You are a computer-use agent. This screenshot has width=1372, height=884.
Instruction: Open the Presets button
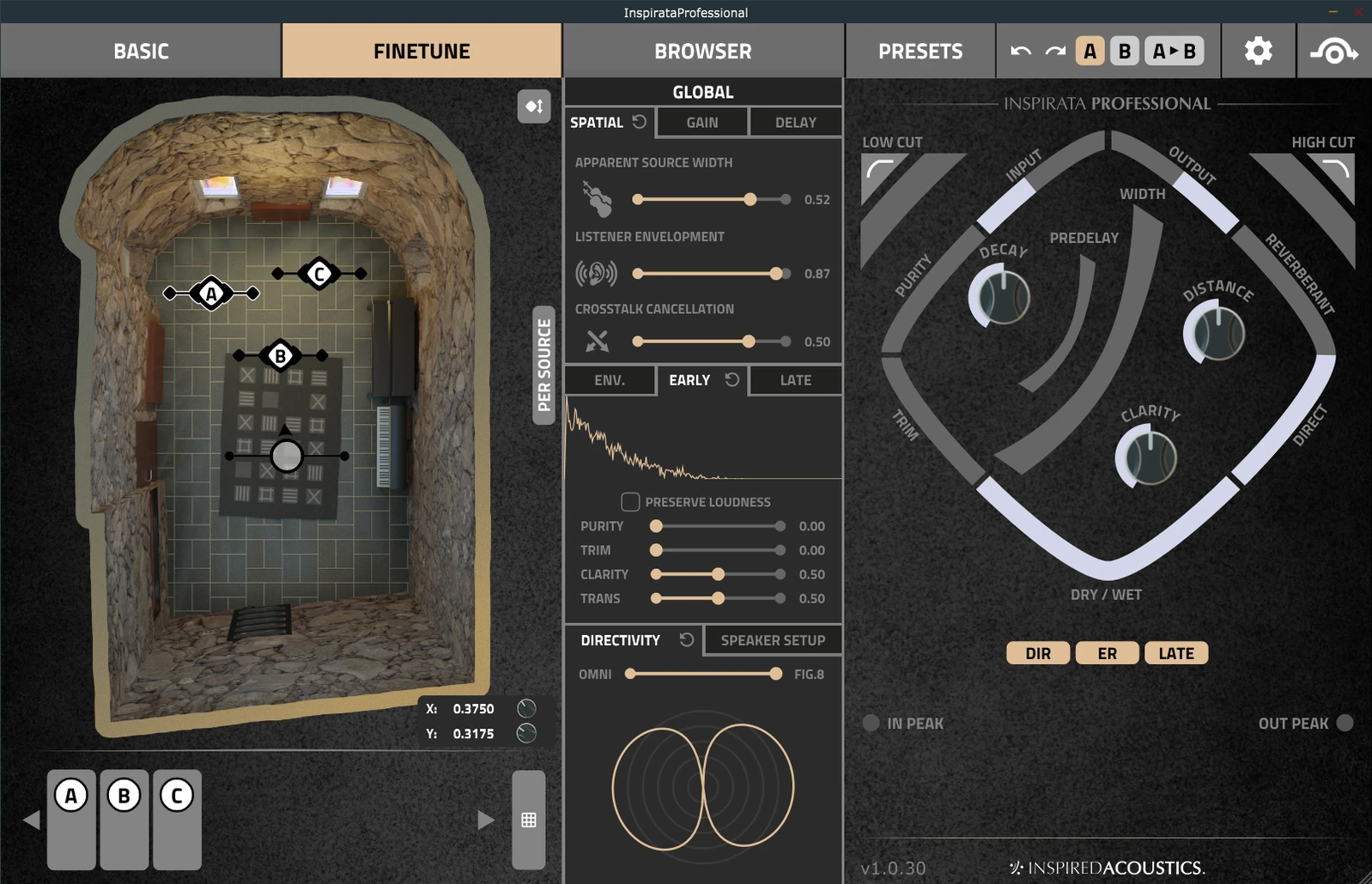[920, 51]
